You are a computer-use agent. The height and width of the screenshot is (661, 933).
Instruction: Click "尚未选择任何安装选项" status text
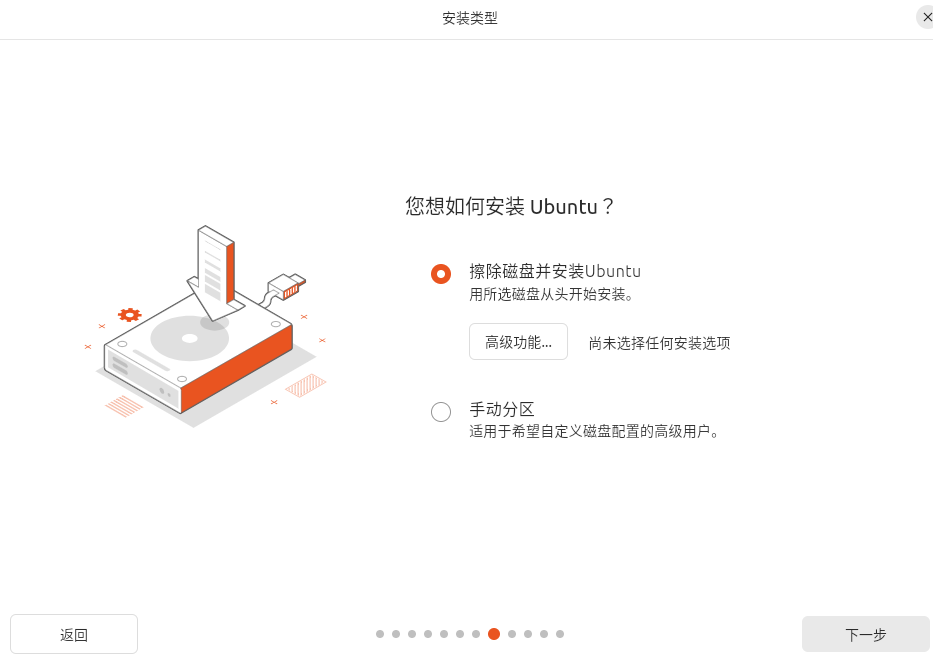(x=659, y=343)
